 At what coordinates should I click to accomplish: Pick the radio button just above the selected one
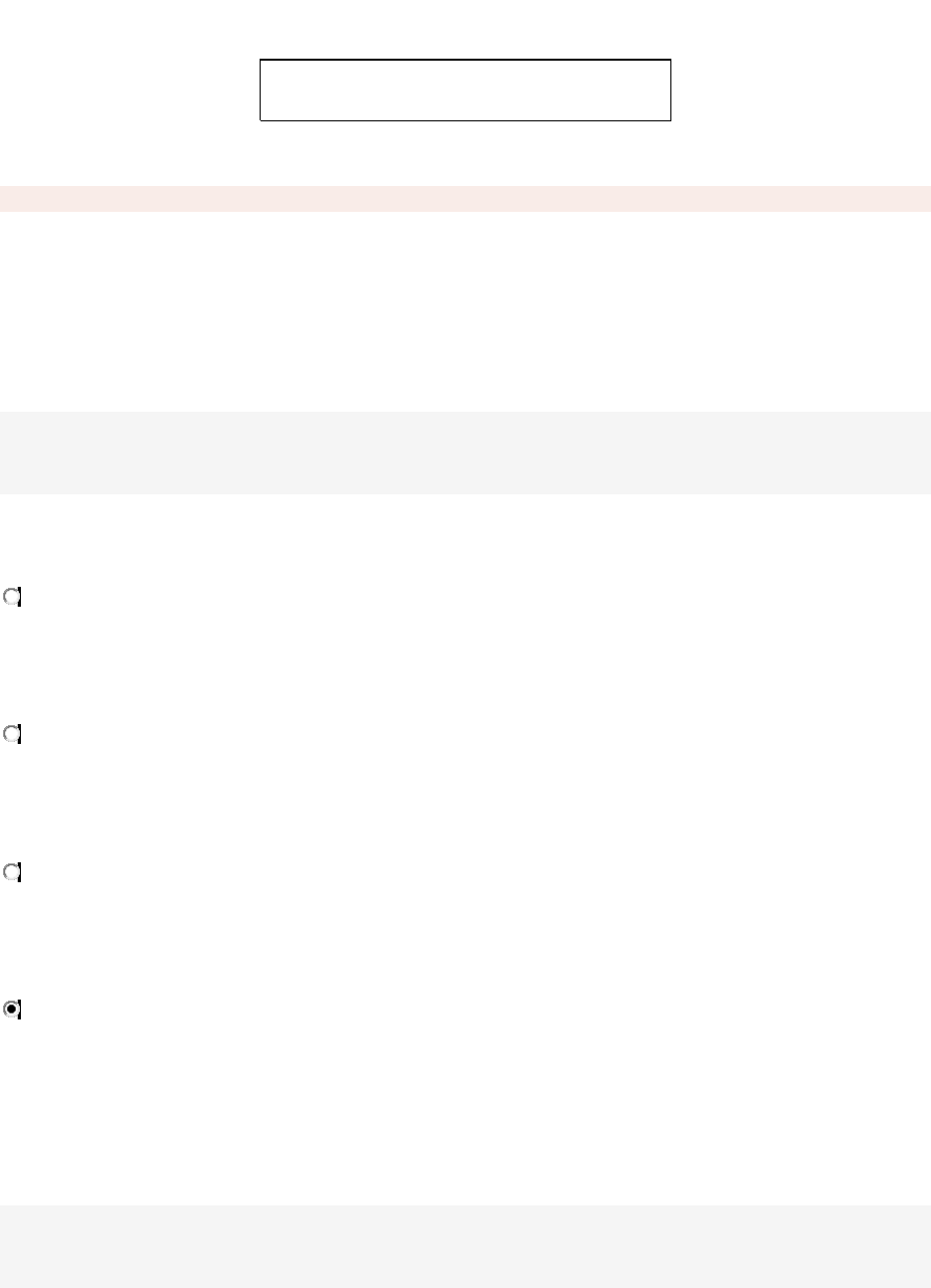12,871
